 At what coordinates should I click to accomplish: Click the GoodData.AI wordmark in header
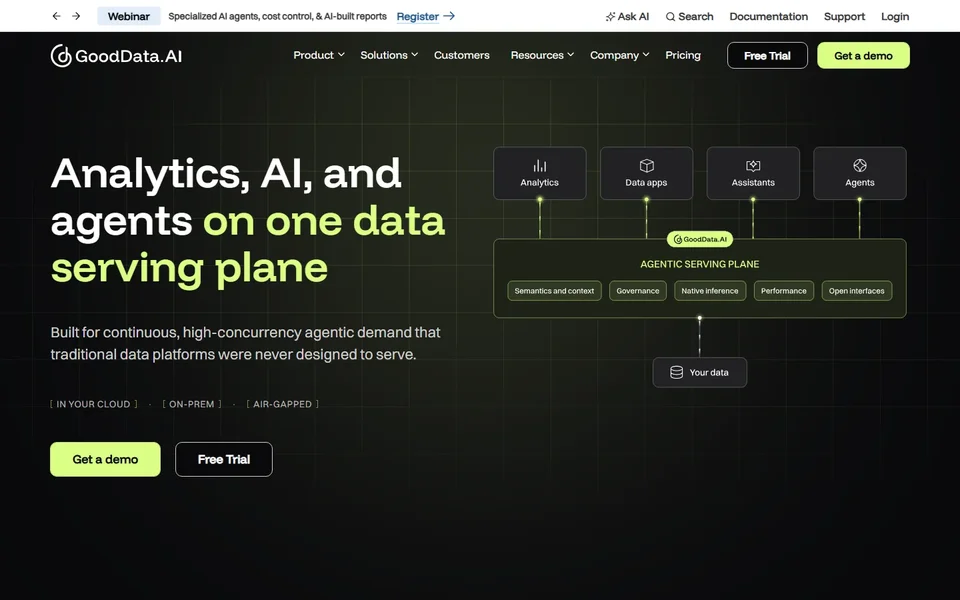point(129,56)
